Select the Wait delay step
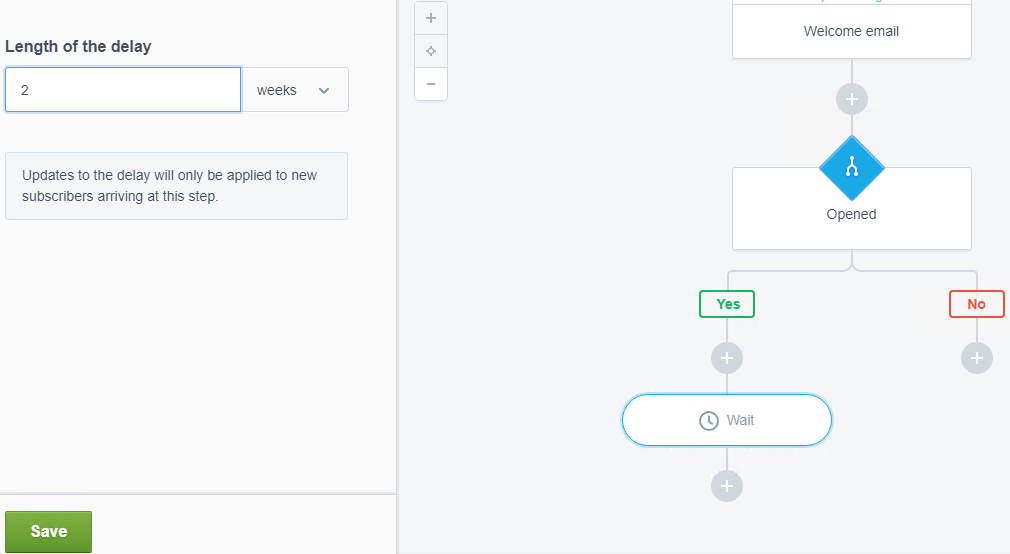The height and width of the screenshot is (554, 1010). [727, 420]
